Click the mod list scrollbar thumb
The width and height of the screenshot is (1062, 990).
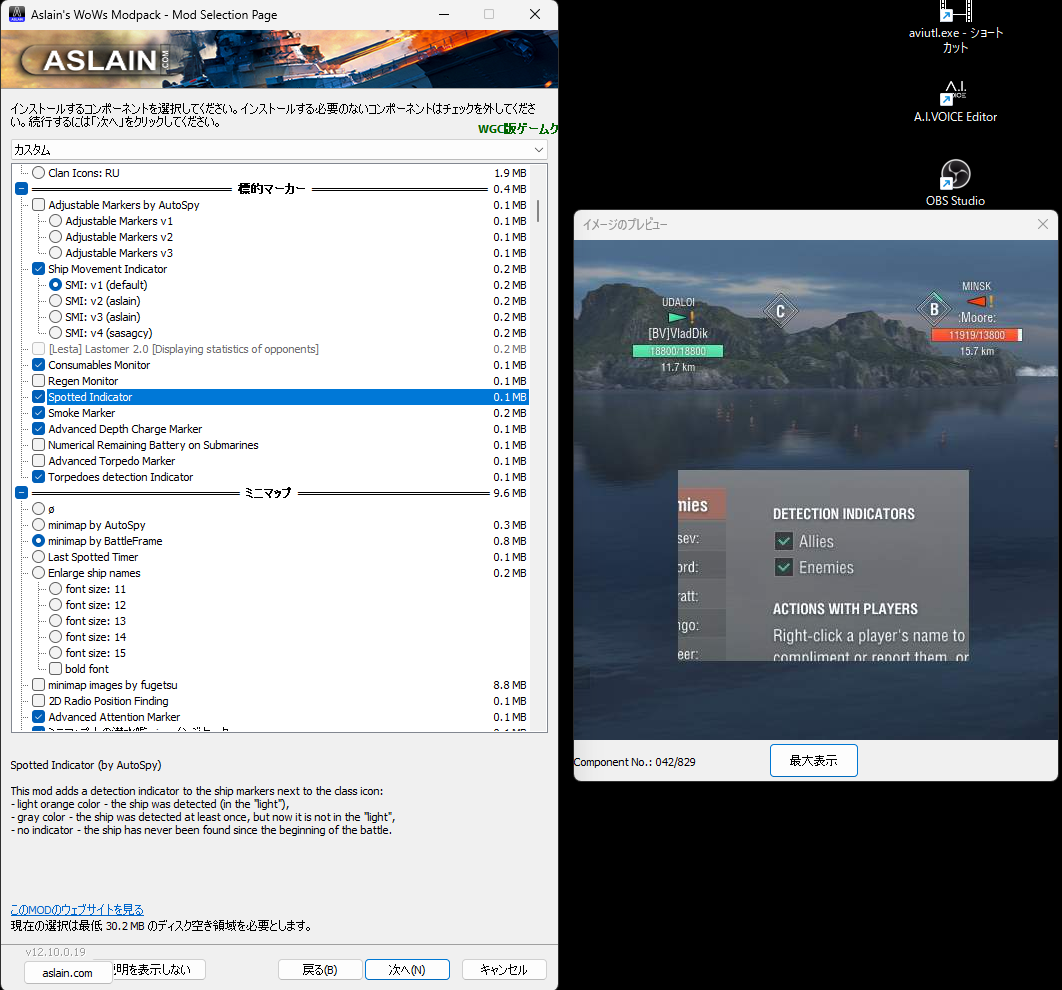click(x=538, y=212)
